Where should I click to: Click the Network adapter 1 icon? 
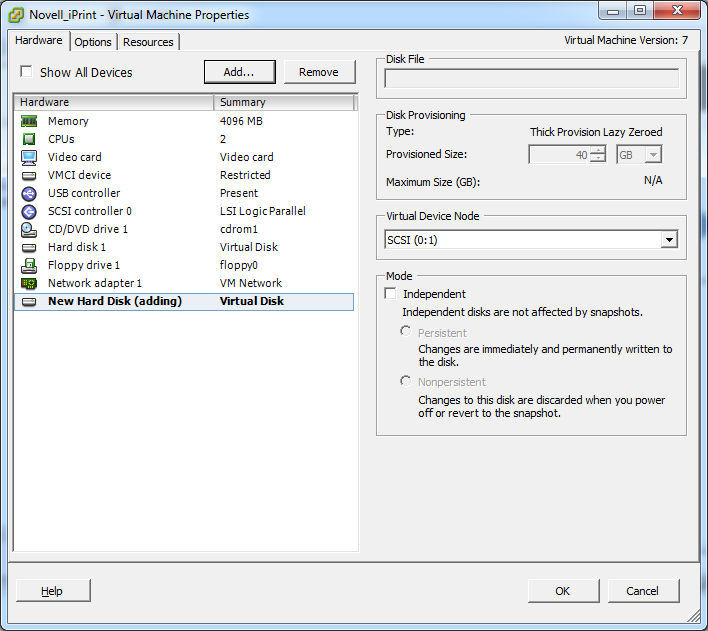tap(29, 283)
